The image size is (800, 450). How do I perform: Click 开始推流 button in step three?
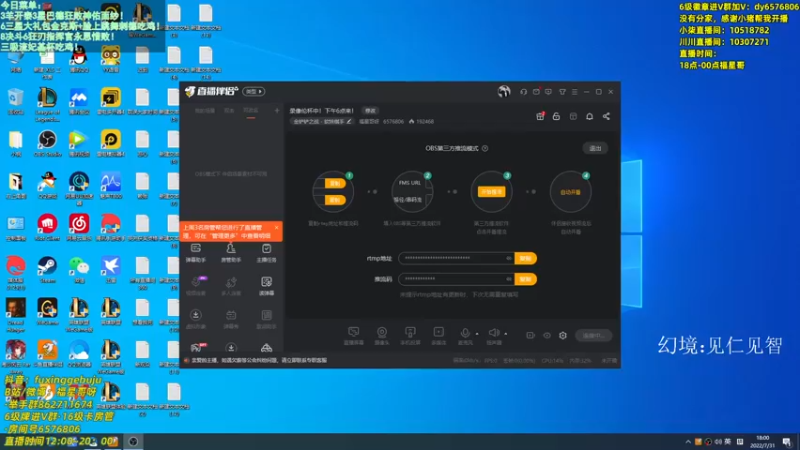491,192
